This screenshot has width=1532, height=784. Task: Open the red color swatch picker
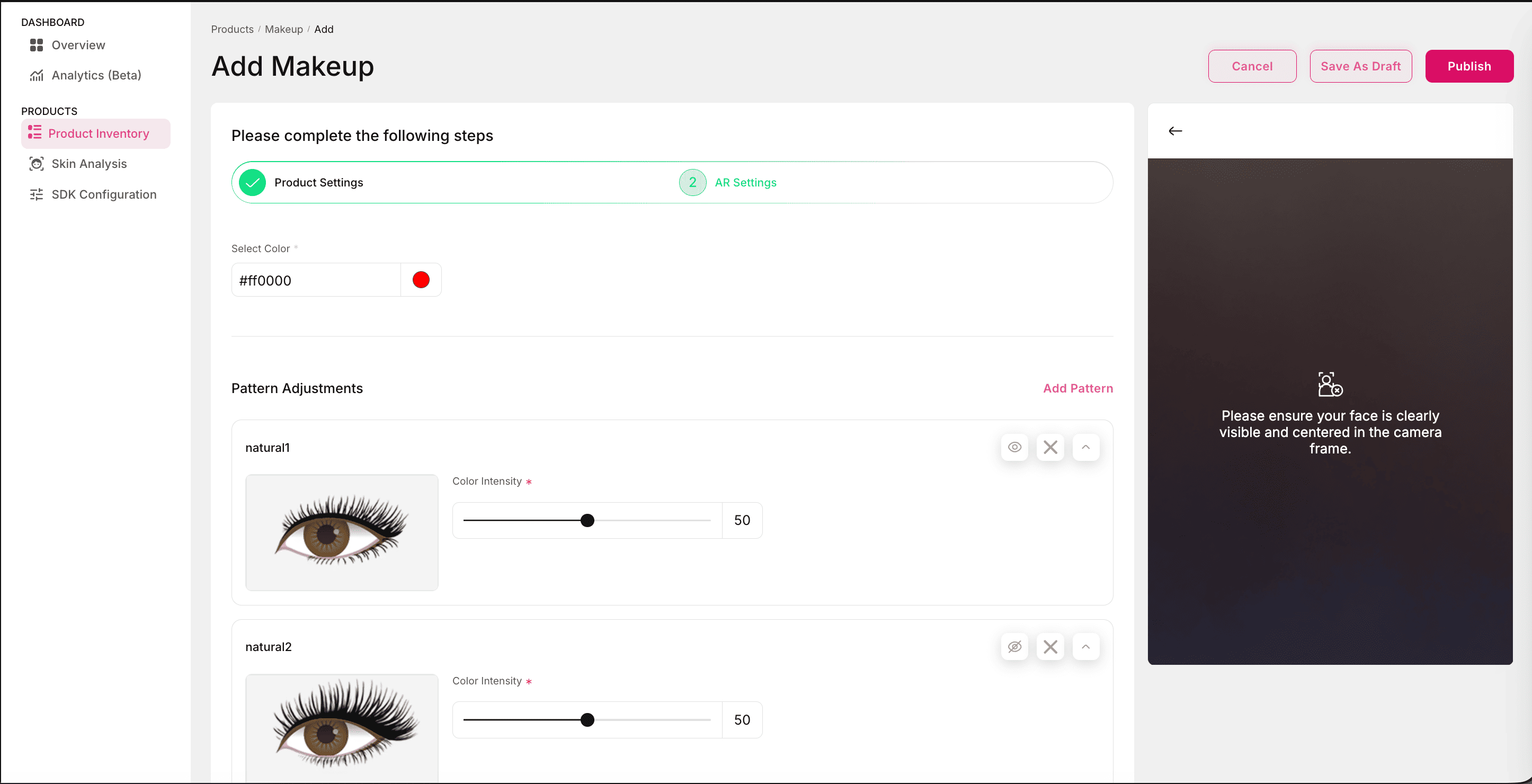pyautogui.click(x=421, y=280)
